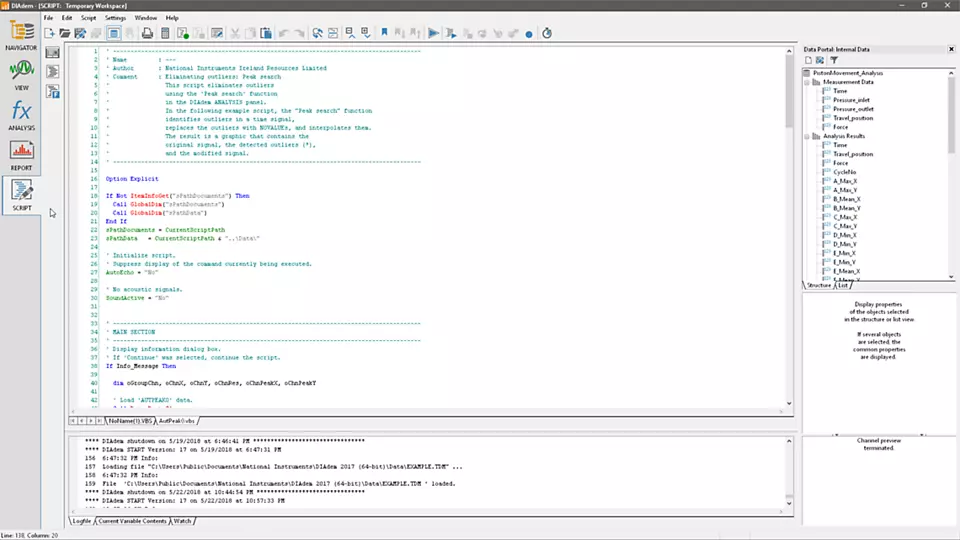This screenshot has width=960, height=540.
Task: Click the logfile pane vertical scrollbar
Action: tap(789, 471)
